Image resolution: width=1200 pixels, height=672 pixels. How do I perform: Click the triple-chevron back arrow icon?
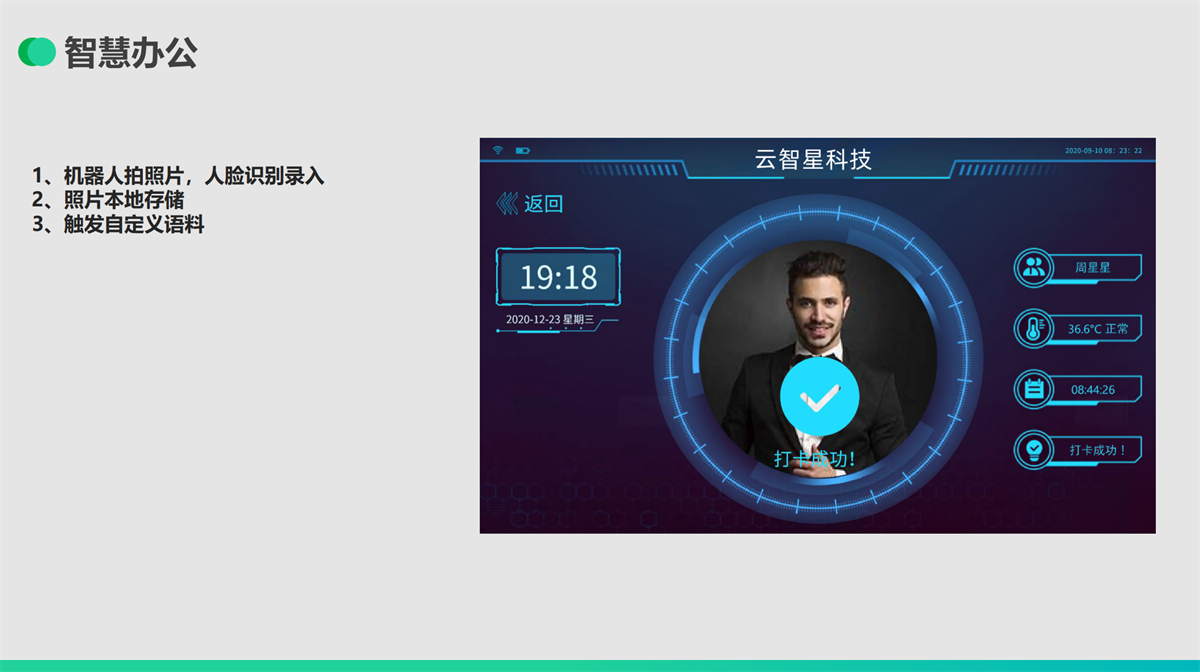[x=507, y=204]
